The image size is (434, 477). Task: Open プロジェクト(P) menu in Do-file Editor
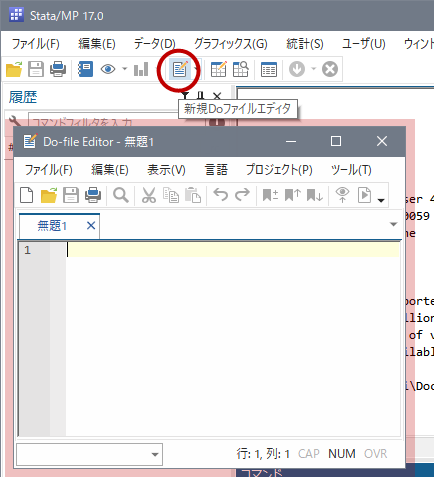pyautogui.click(x=279, y=170)
